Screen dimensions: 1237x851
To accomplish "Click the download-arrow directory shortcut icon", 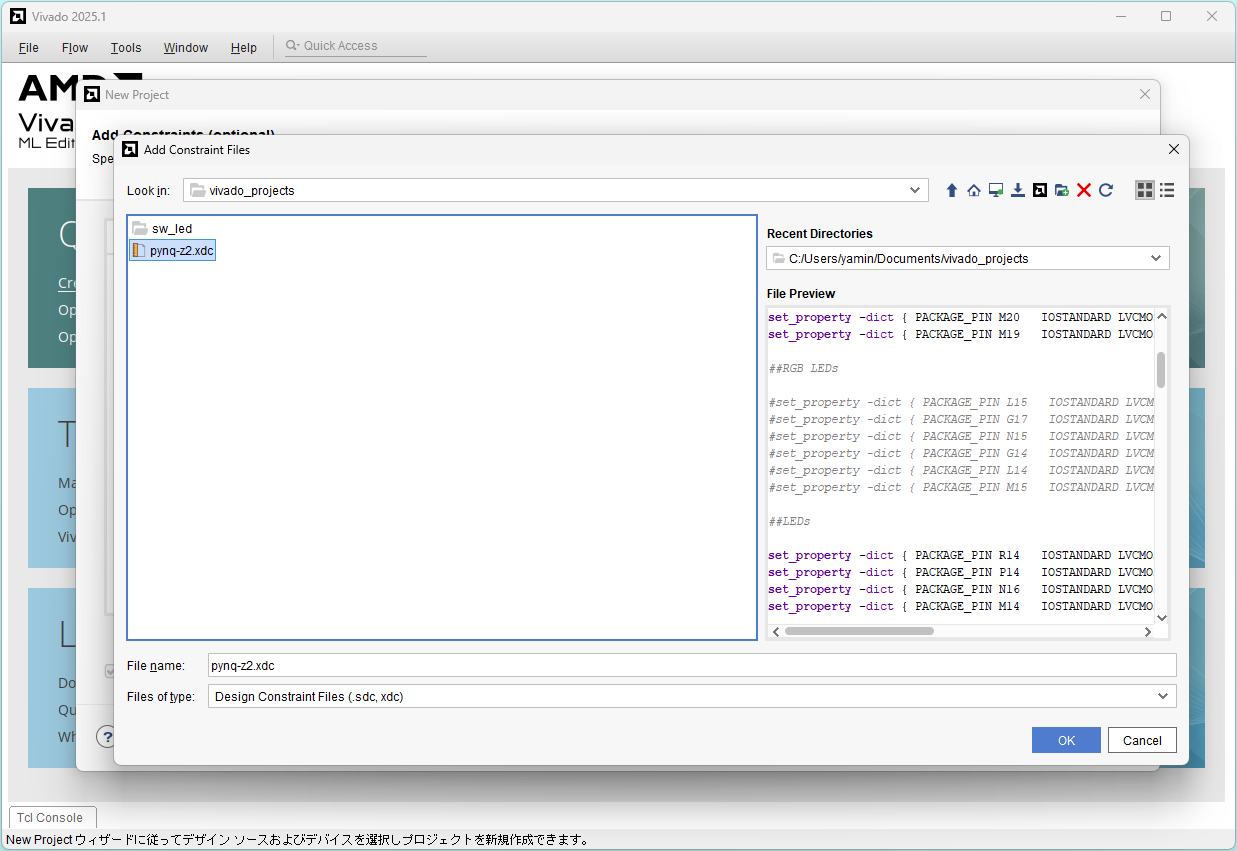I will pyautogui.click(x=1018, y=190).
